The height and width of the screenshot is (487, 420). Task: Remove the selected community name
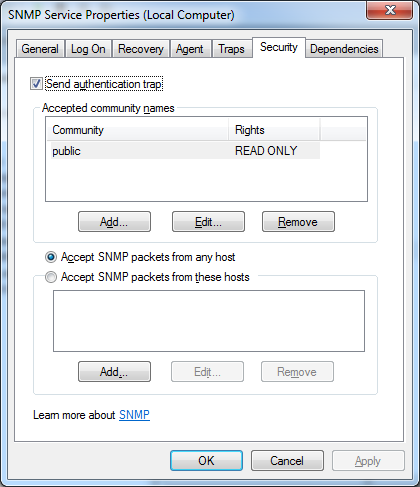point(298,222)
